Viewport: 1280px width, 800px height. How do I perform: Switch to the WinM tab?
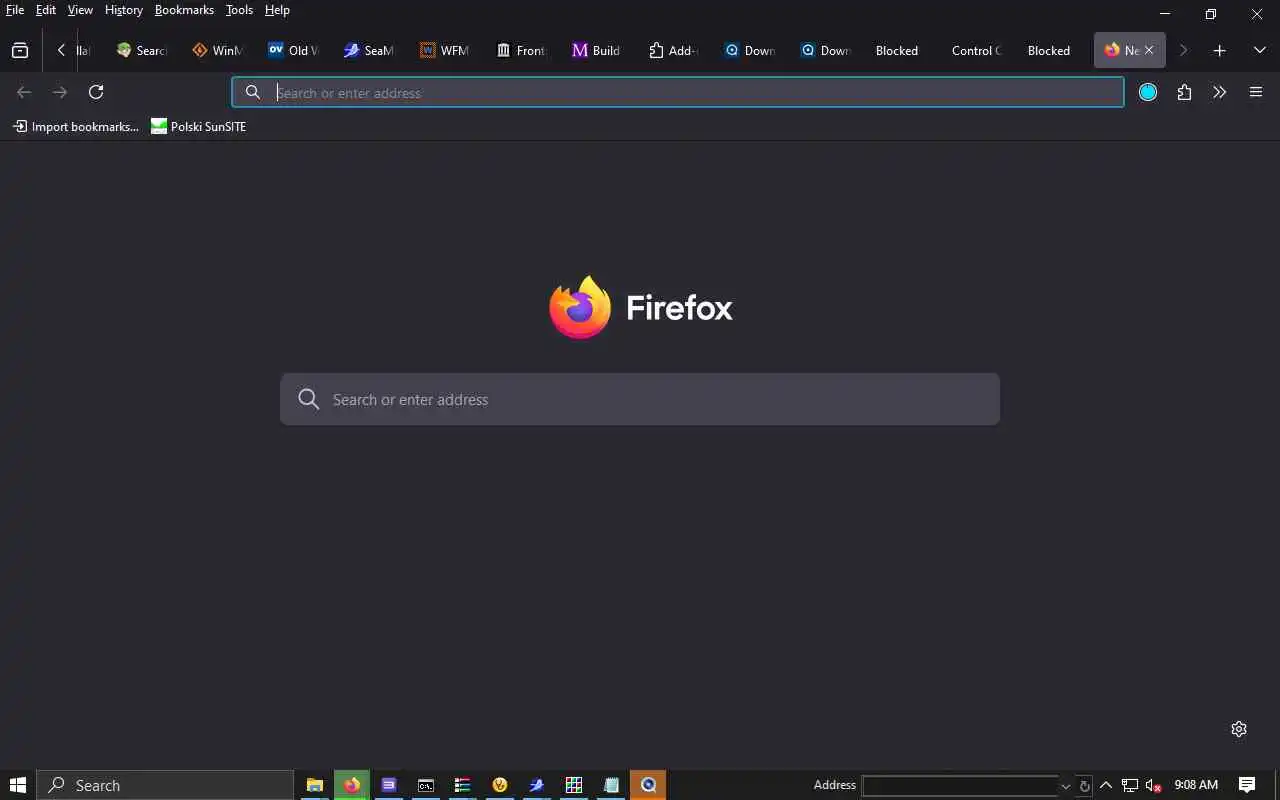pyautogui.click(x=218, y=50)
